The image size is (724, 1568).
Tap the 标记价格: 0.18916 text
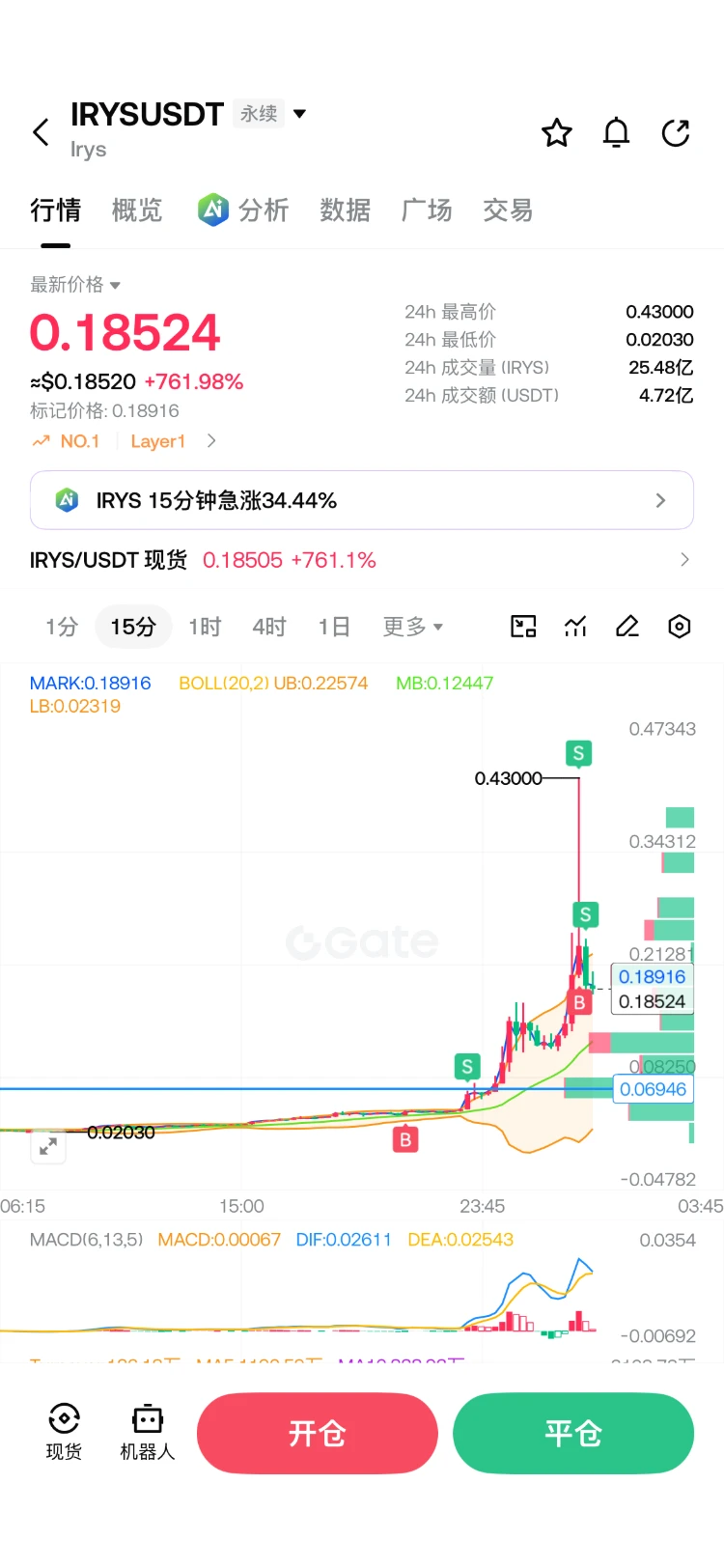click(104, 410)
